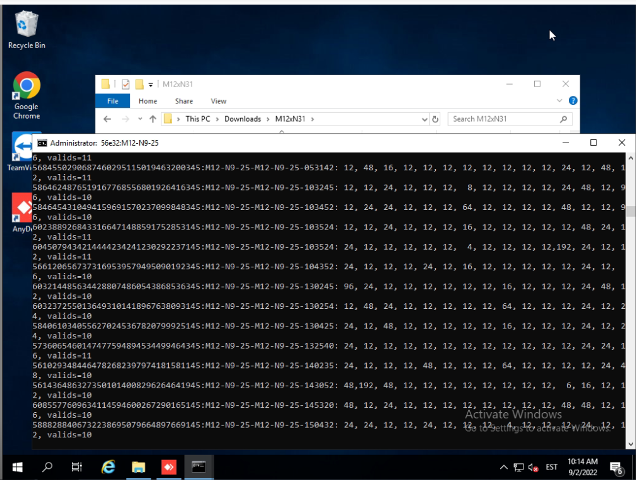Image resolution: width=636 pixels, height=480 pixels.
Task: Click the console scroll down arrow
Action: [x=630, y=444]
